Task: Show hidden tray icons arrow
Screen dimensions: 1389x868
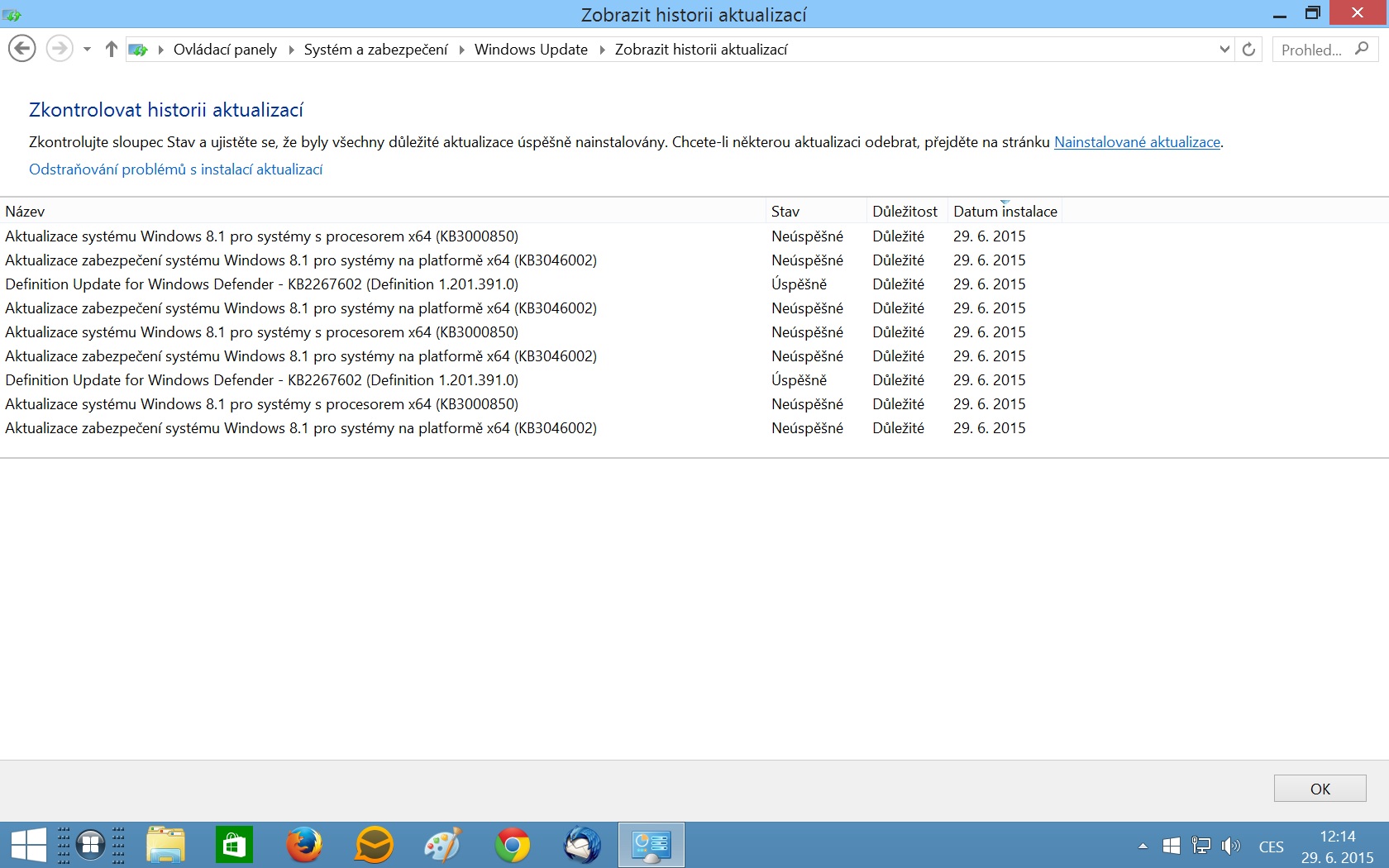Action: pyautogui.click(x=1143, y=846)
